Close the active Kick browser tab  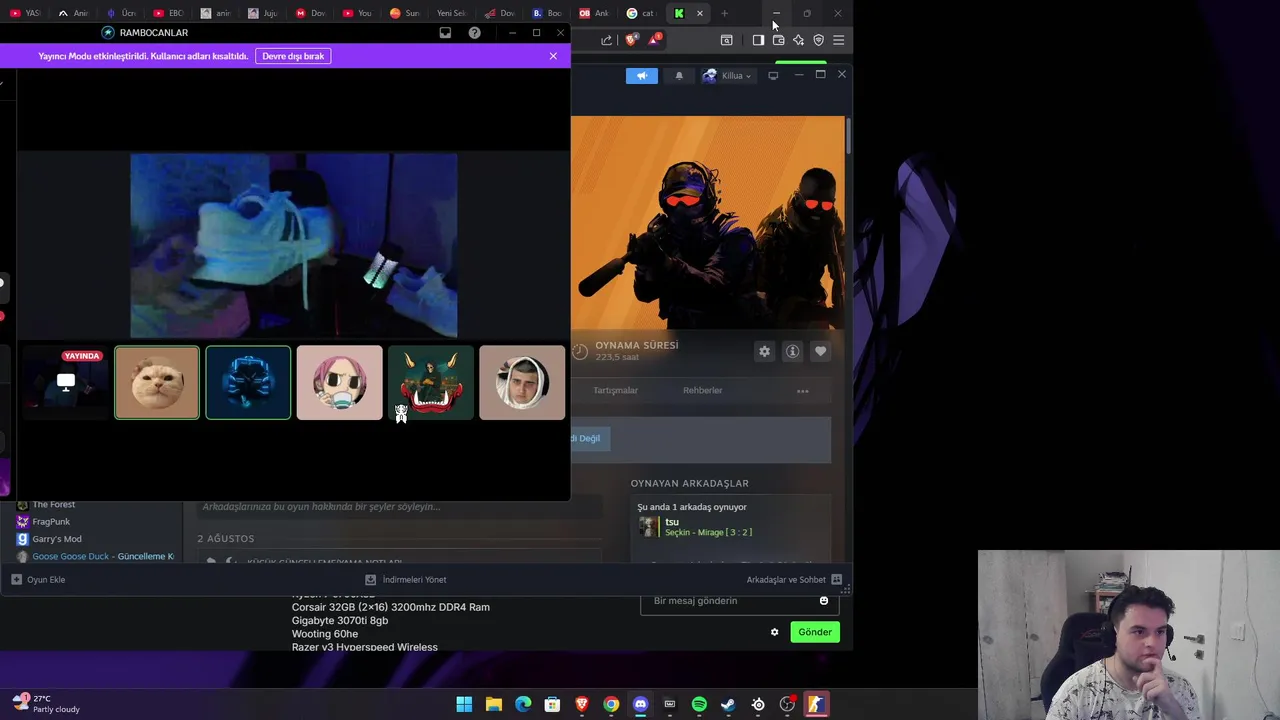click(700, 13)
